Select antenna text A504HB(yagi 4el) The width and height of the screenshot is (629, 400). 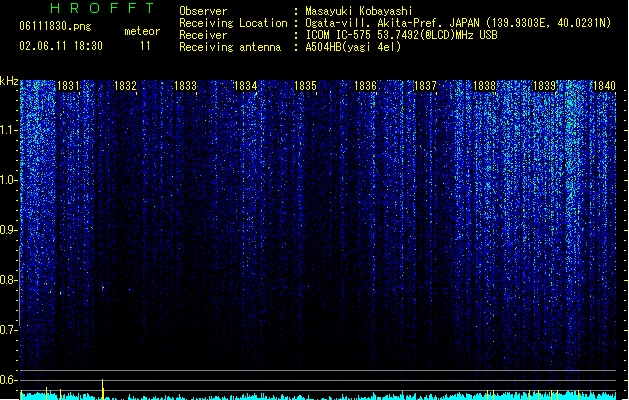click(353, 47)
